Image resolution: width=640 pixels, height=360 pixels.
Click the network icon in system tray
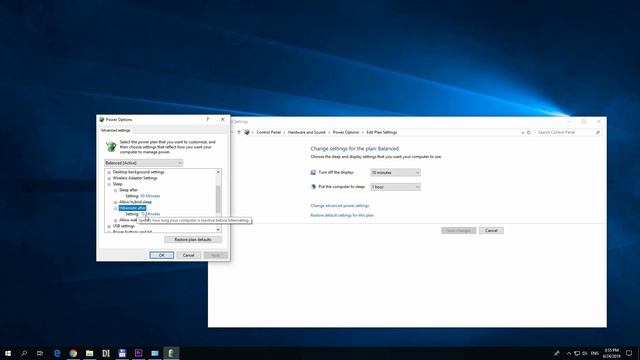pyautogui.click(x=577, y=353)
